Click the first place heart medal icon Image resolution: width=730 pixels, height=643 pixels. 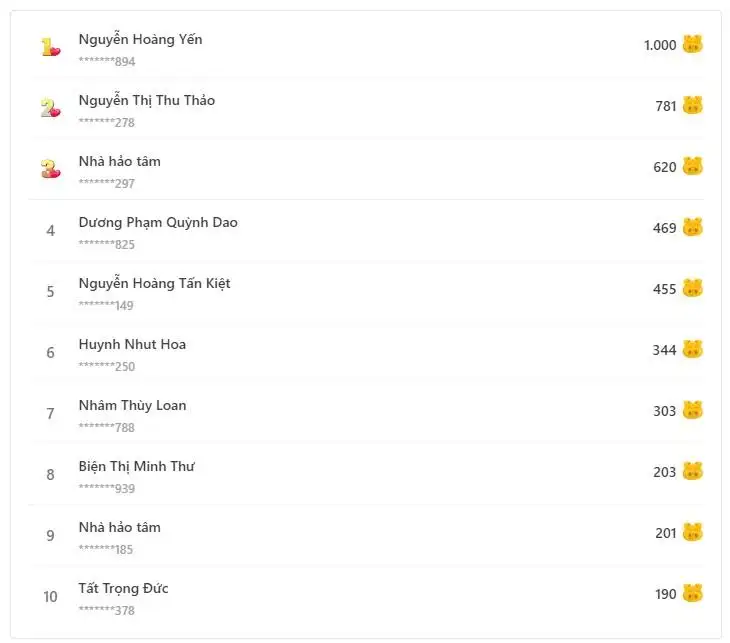pyautogui.click(x=50, y=47)
